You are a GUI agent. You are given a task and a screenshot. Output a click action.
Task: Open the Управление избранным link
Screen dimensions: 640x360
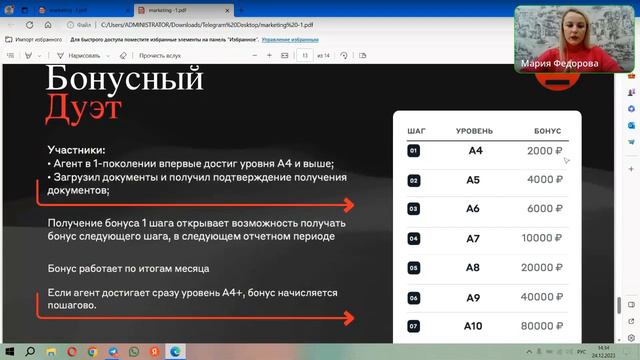click(290, 40)
